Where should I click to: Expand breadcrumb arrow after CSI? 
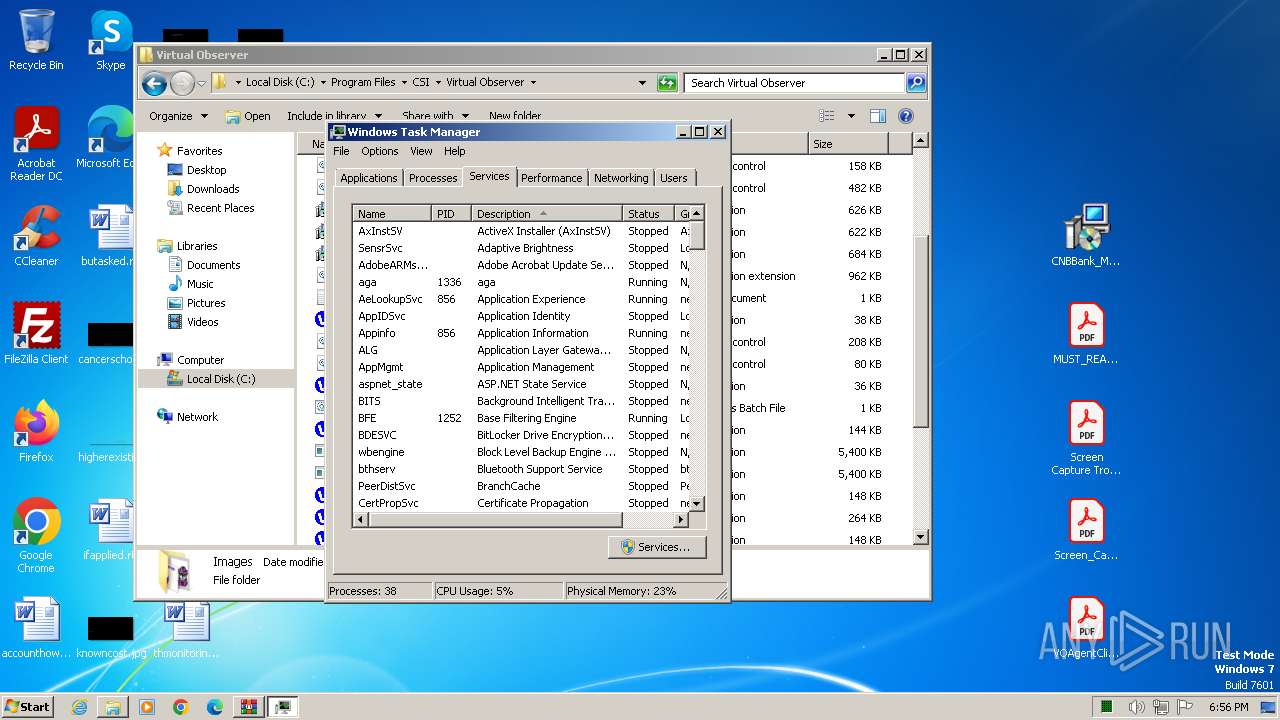pos(438,83)
